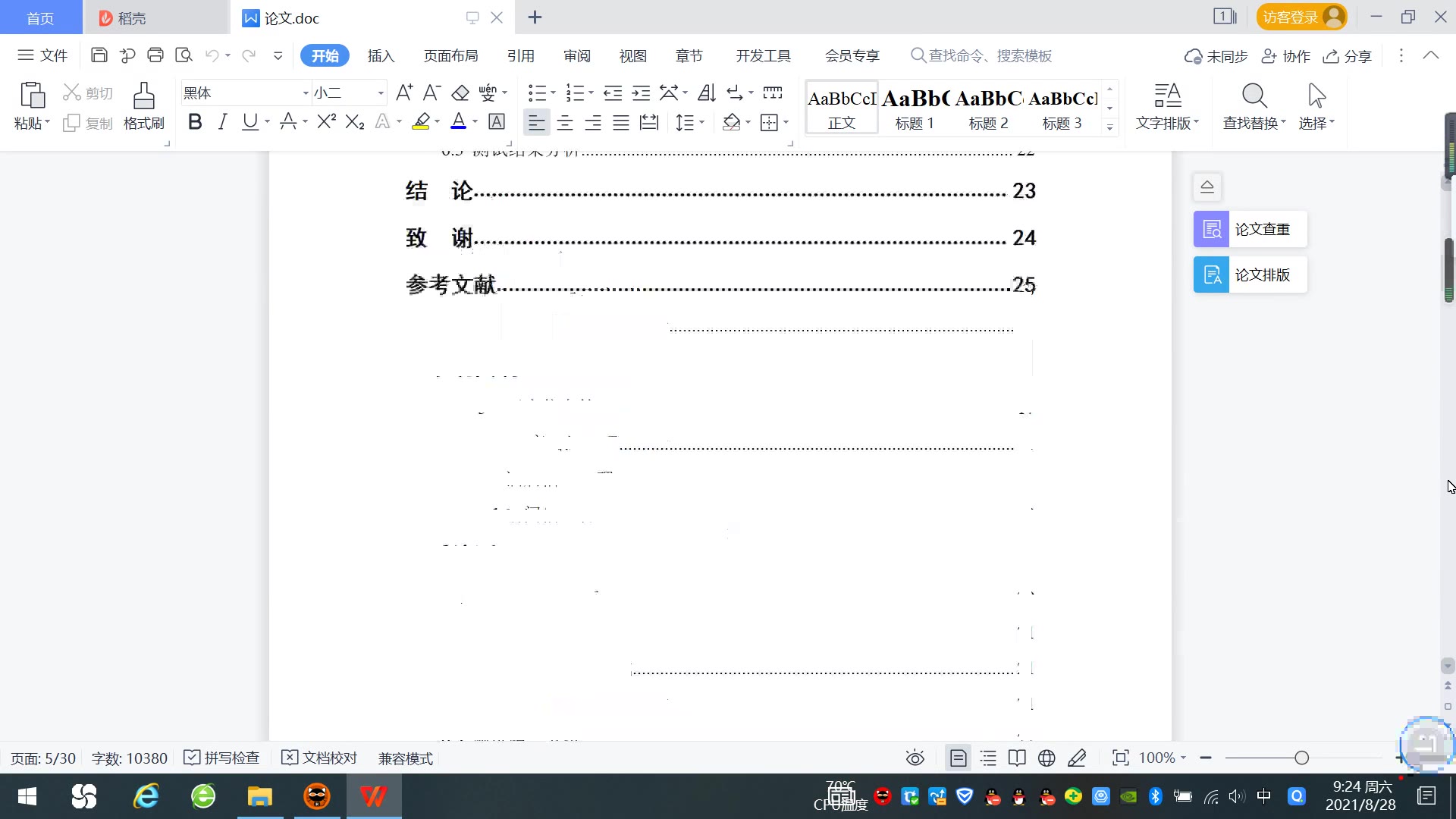Toggle Spell Check (拼写检查) in status bar
The width and height of the screenshot is (1456, 819).
pos(221,758)
